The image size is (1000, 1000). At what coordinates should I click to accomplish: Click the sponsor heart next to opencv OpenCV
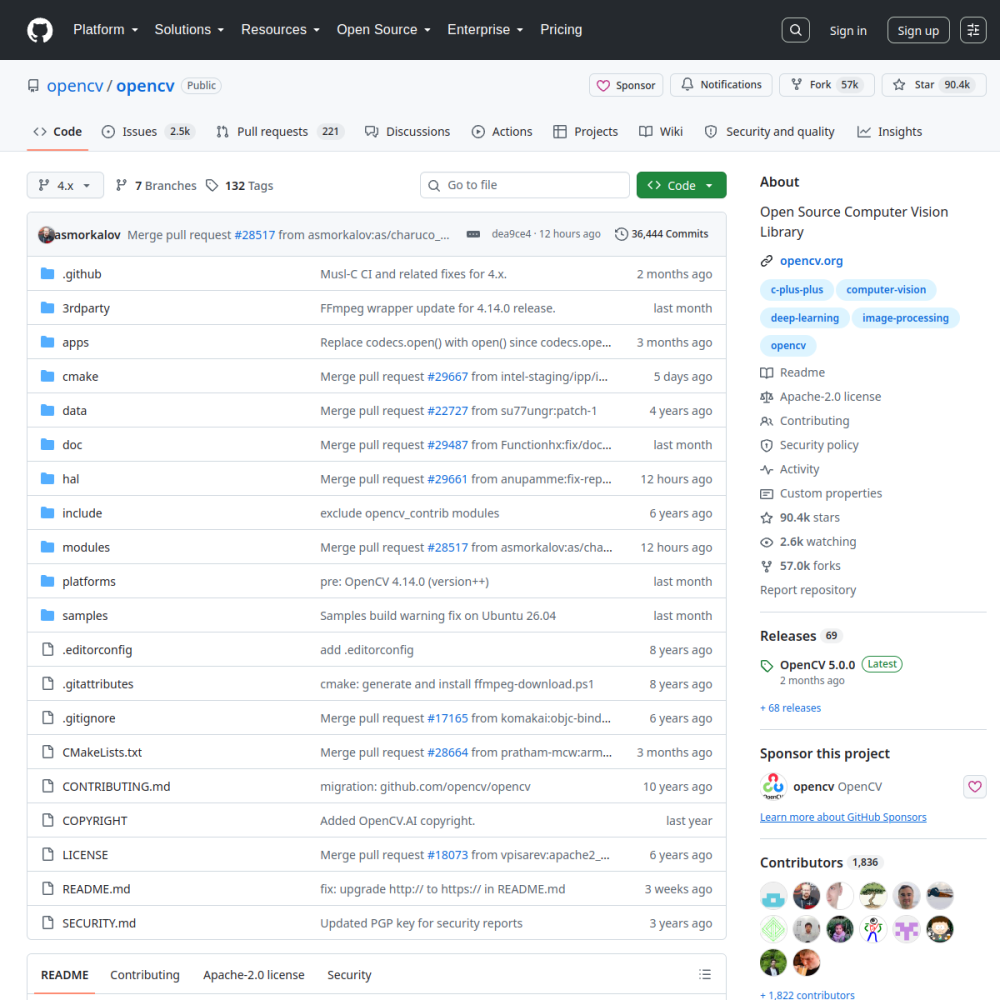[x=974, y=786]
